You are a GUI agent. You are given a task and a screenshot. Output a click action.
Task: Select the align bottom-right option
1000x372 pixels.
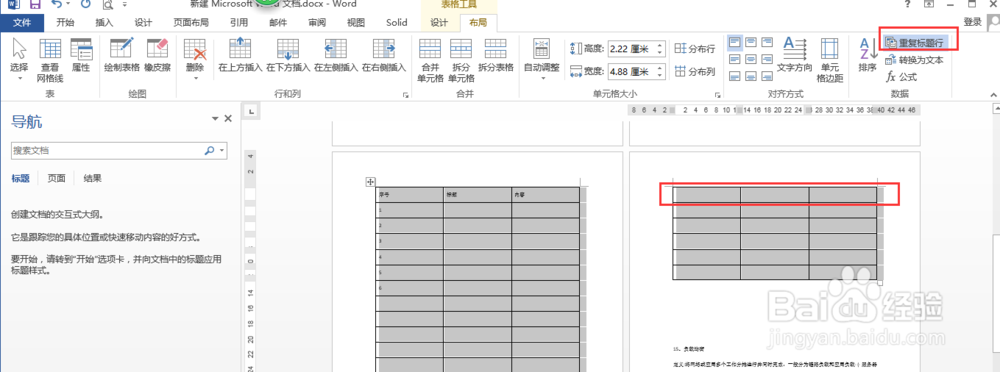(767, 76)
